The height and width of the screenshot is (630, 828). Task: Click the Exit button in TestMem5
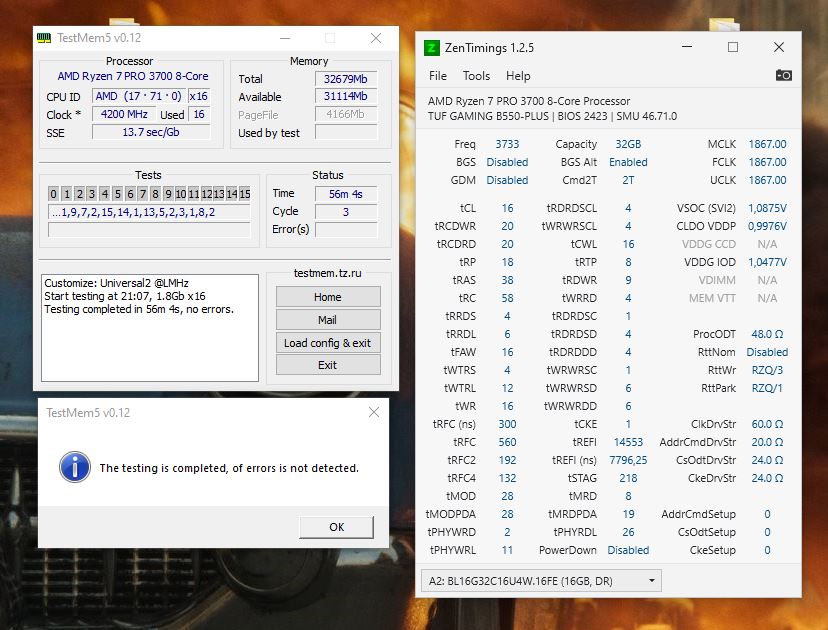(328, 365)
